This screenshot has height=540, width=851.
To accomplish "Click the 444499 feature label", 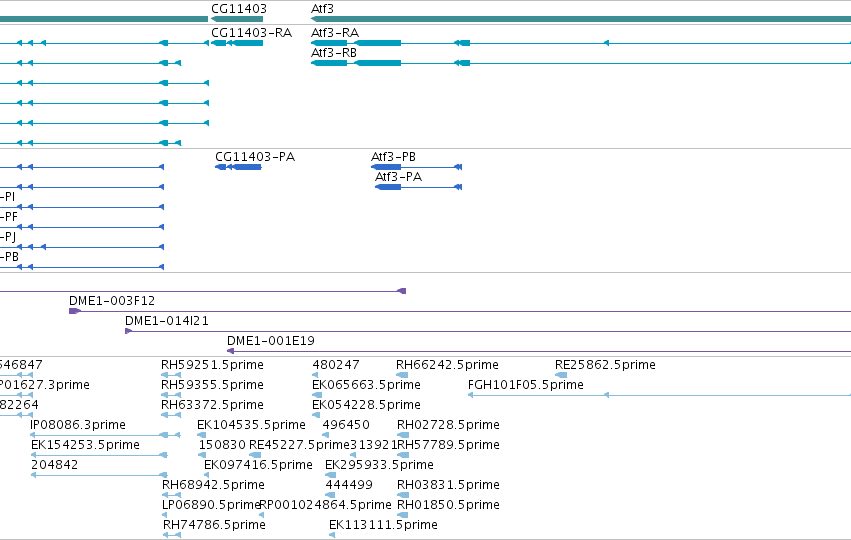I will point(349,485).
